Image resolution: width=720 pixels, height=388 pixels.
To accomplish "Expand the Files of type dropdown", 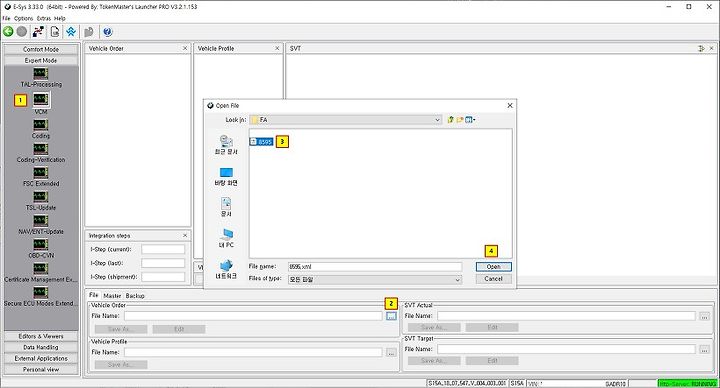I will point(457,279).
